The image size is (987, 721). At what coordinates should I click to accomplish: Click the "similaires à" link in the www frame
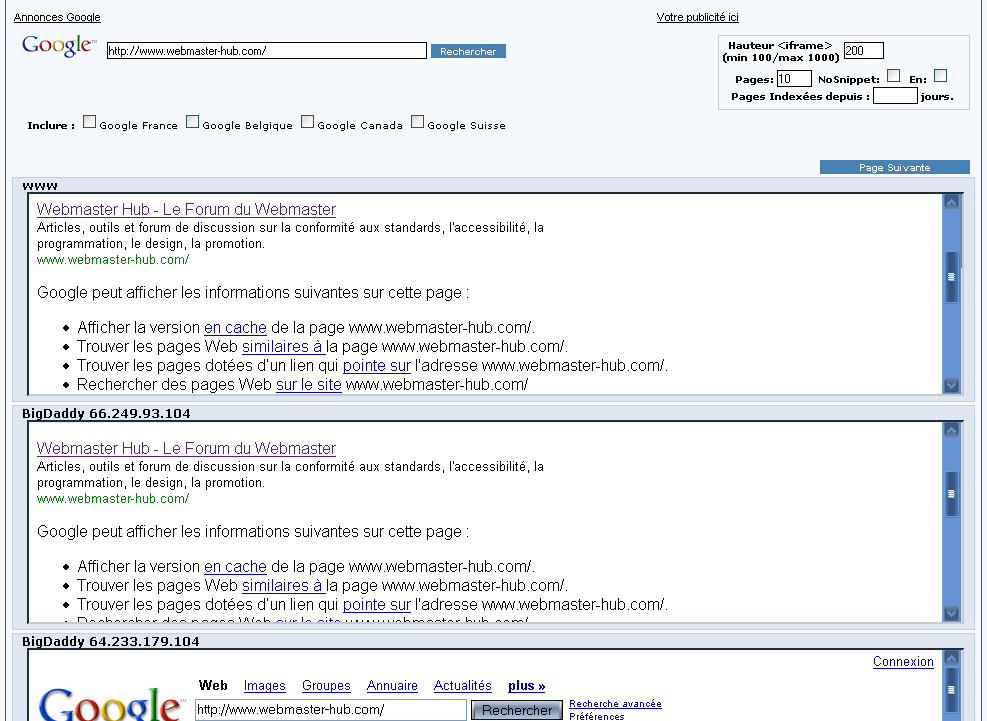tap(282, 346)
